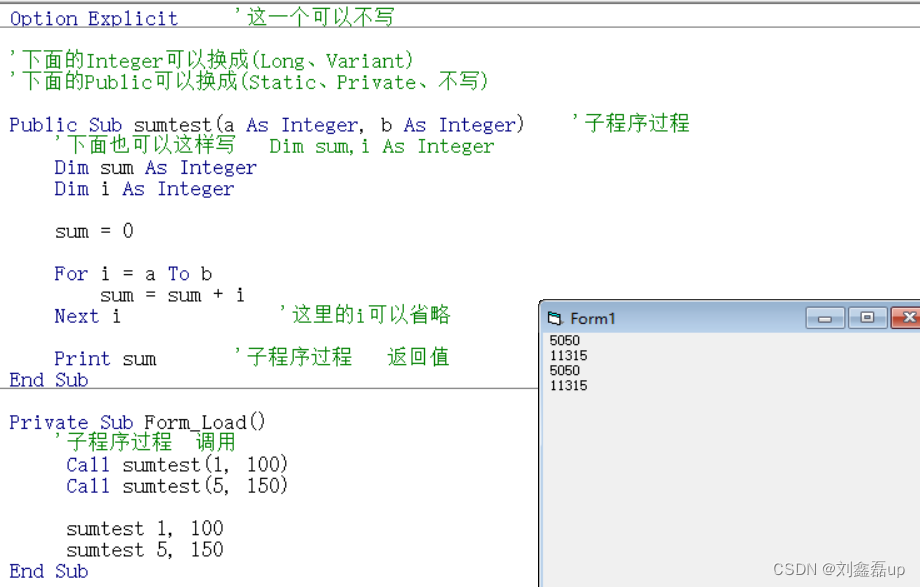Click the comment '这里的i可以省略'

[x=365, y=315]
